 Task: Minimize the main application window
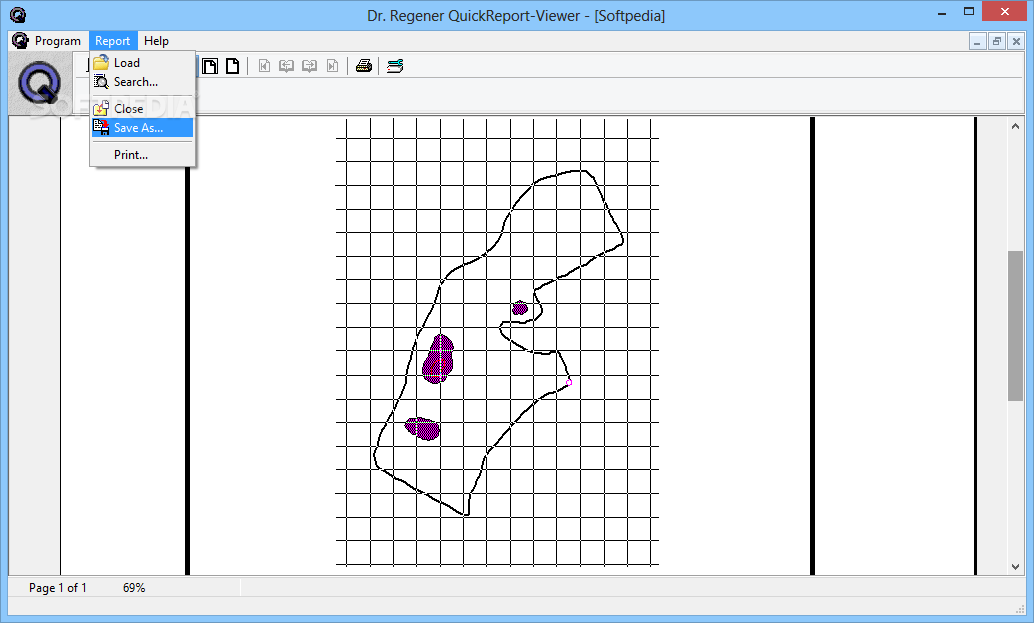pos(942,12)
